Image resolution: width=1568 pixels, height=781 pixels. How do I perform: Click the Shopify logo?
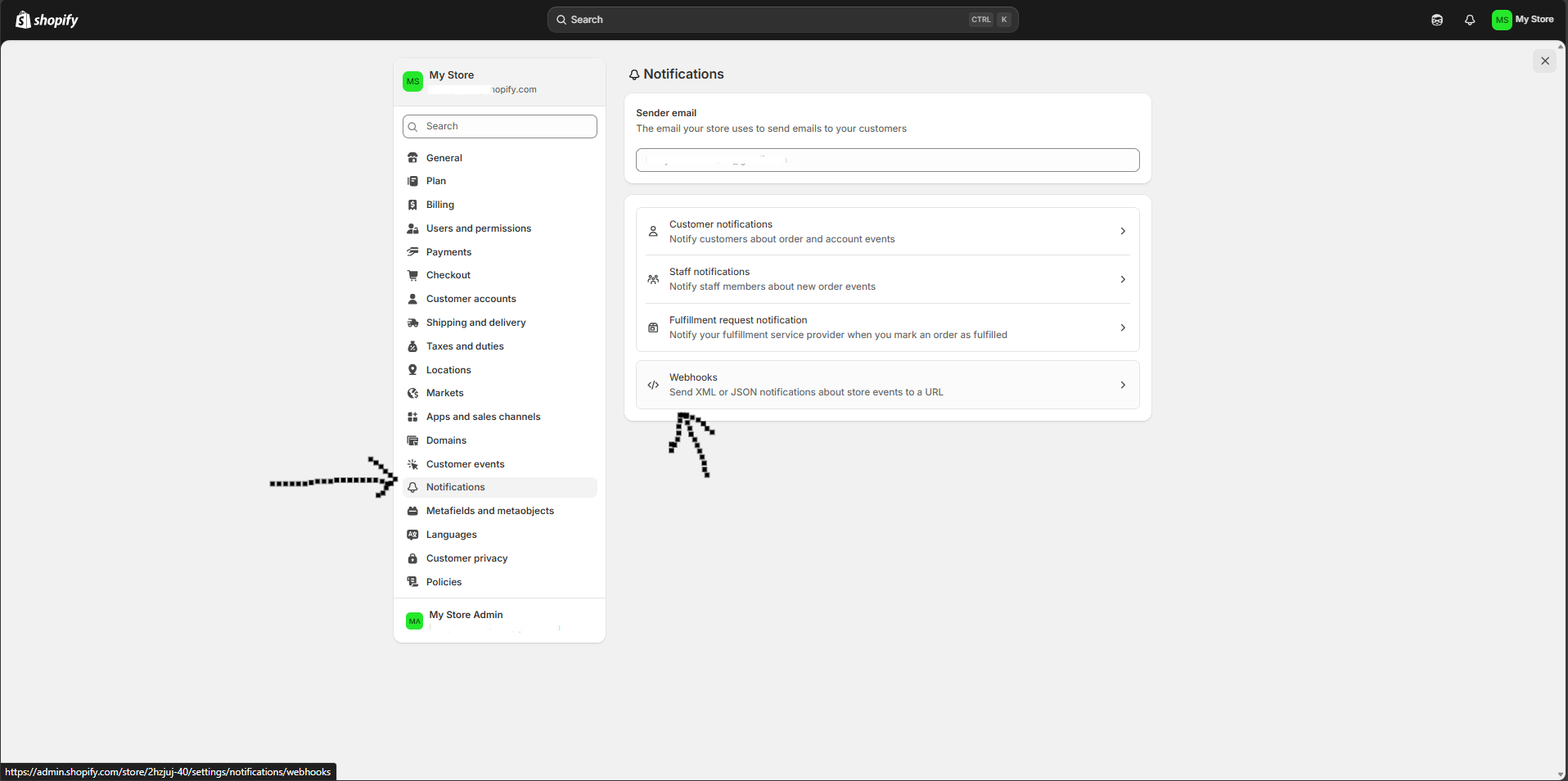click(x=47, y=20)
